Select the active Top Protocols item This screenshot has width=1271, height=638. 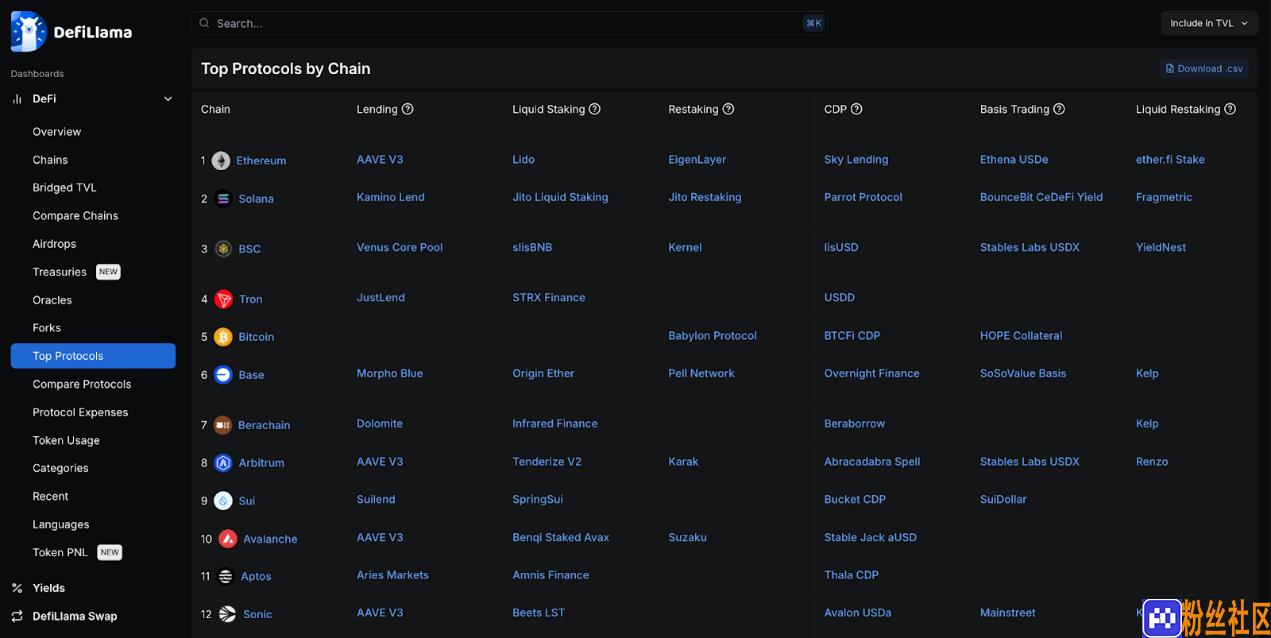[x=93, y=356]
